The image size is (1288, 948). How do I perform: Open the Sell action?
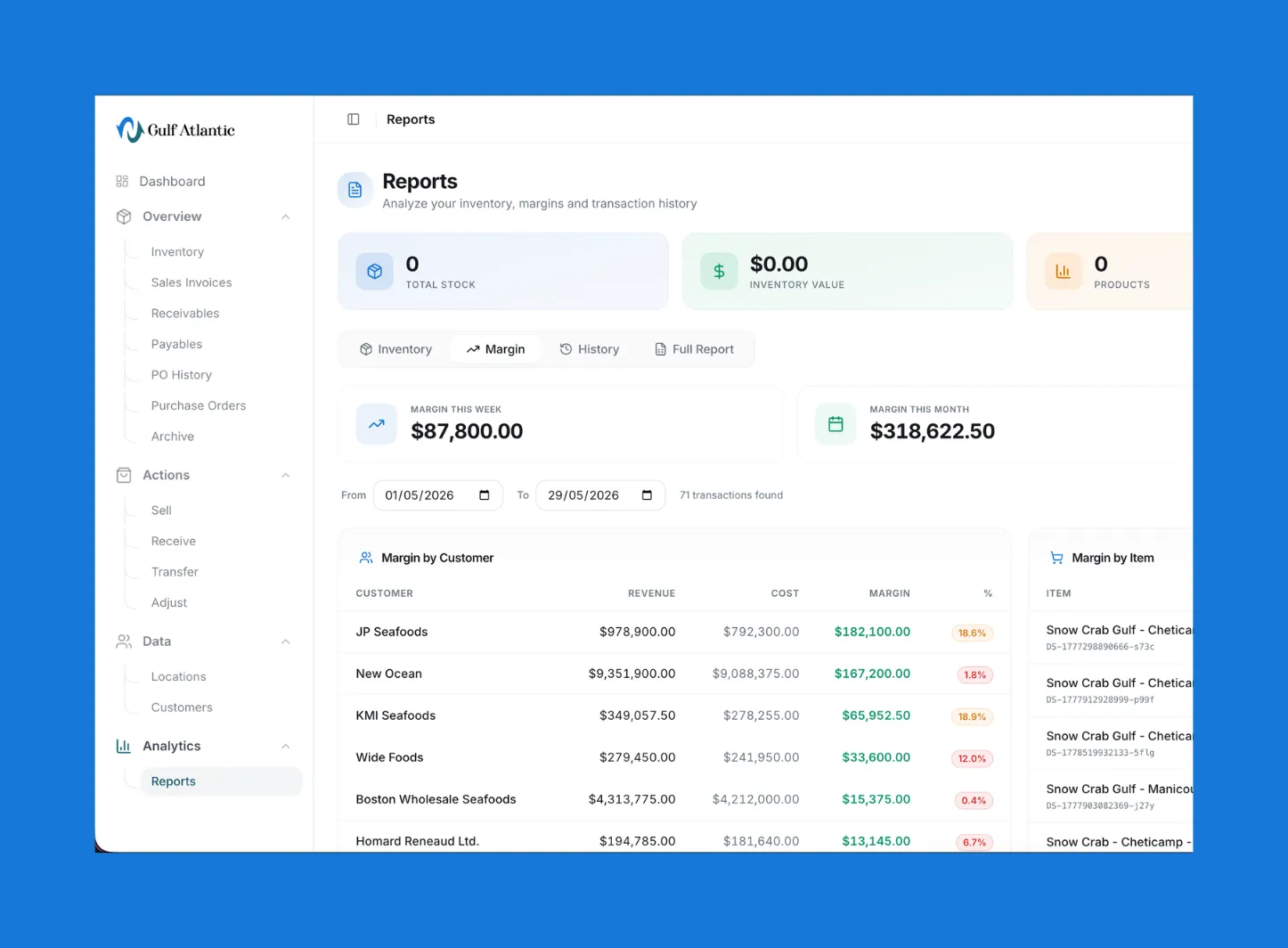161,511
